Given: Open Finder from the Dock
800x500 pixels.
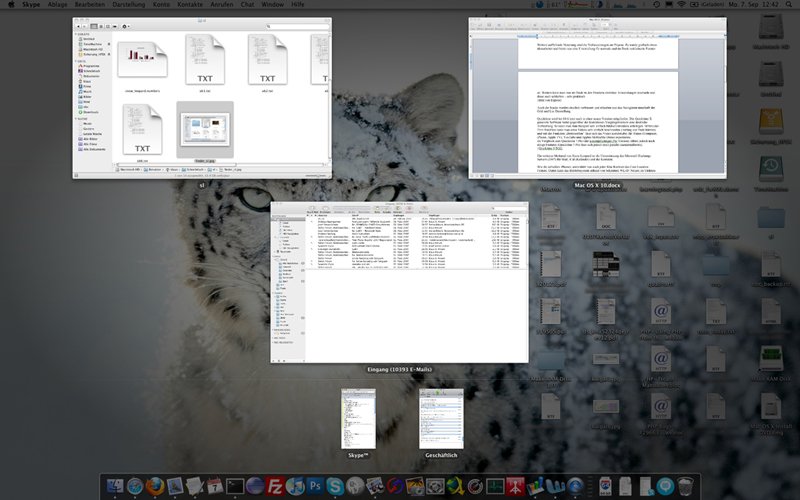Looking at the screenshot, I should (x=115, y=486).
